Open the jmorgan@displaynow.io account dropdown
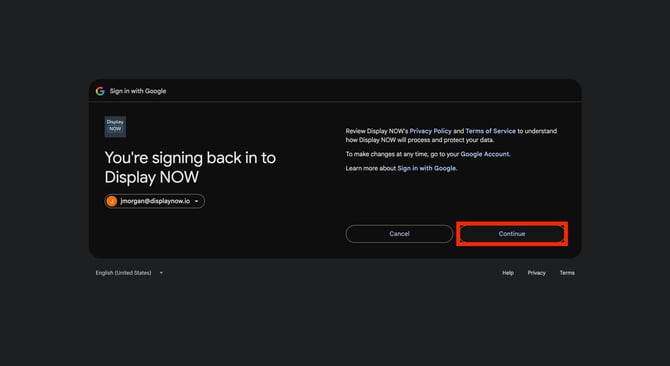670x366 pixels. [x=155, y=201]
